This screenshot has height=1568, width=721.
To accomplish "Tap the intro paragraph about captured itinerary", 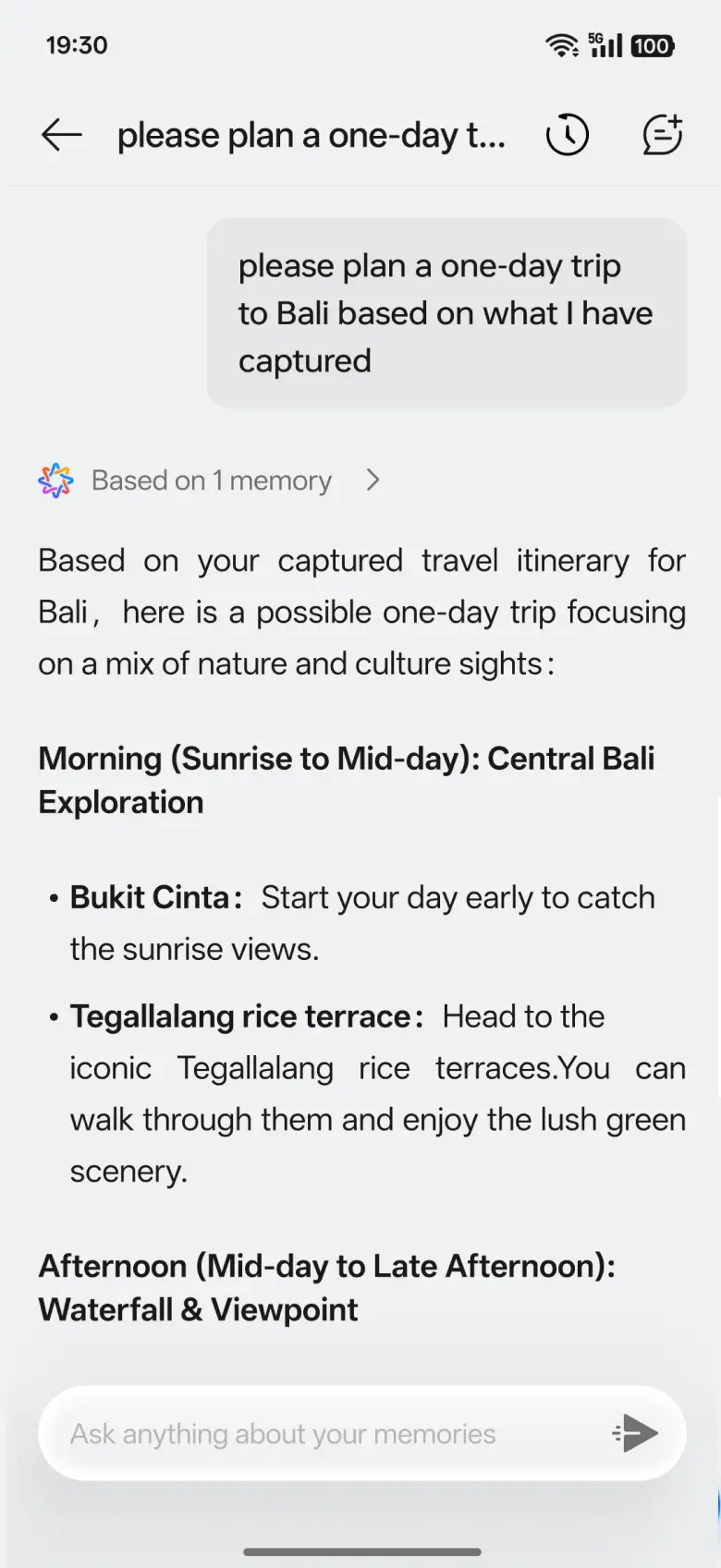I will [361, 612].
